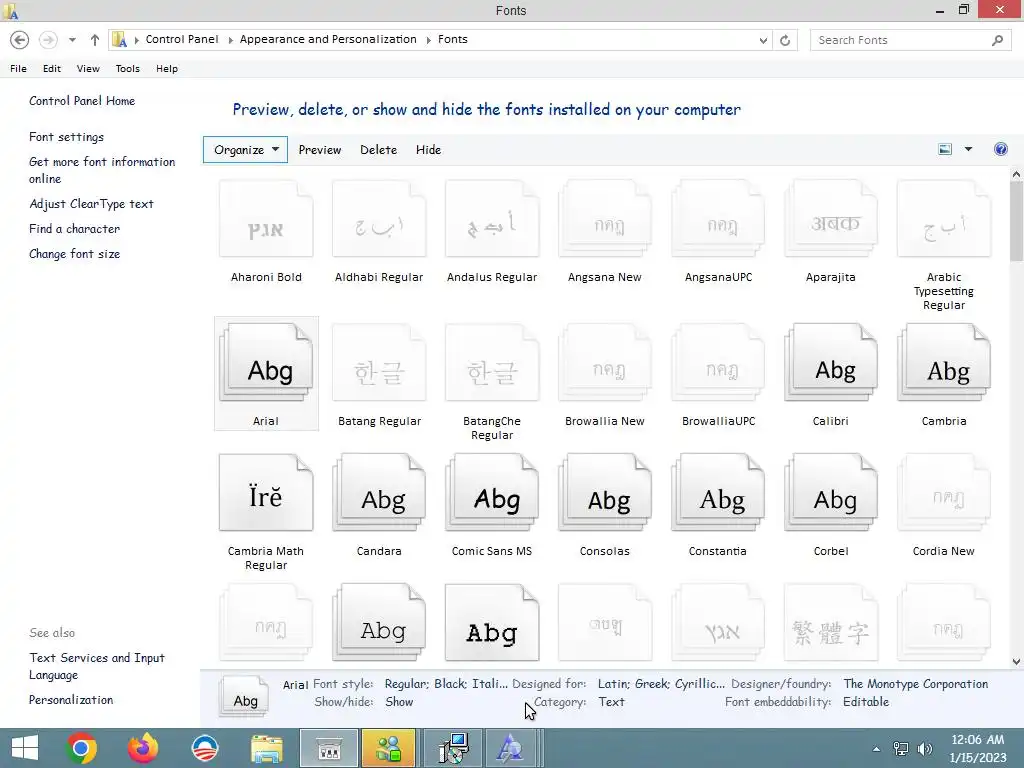
Task: Select the Browallia New font icon
Action: 605,362
